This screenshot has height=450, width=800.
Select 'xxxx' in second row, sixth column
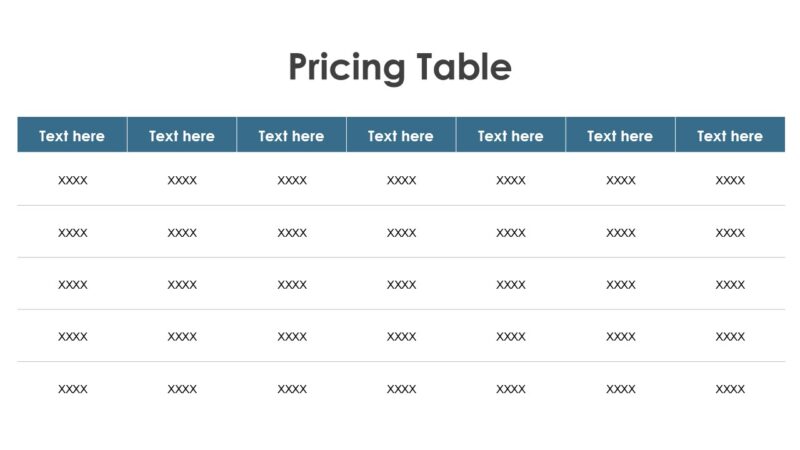(x=620, y=233)
